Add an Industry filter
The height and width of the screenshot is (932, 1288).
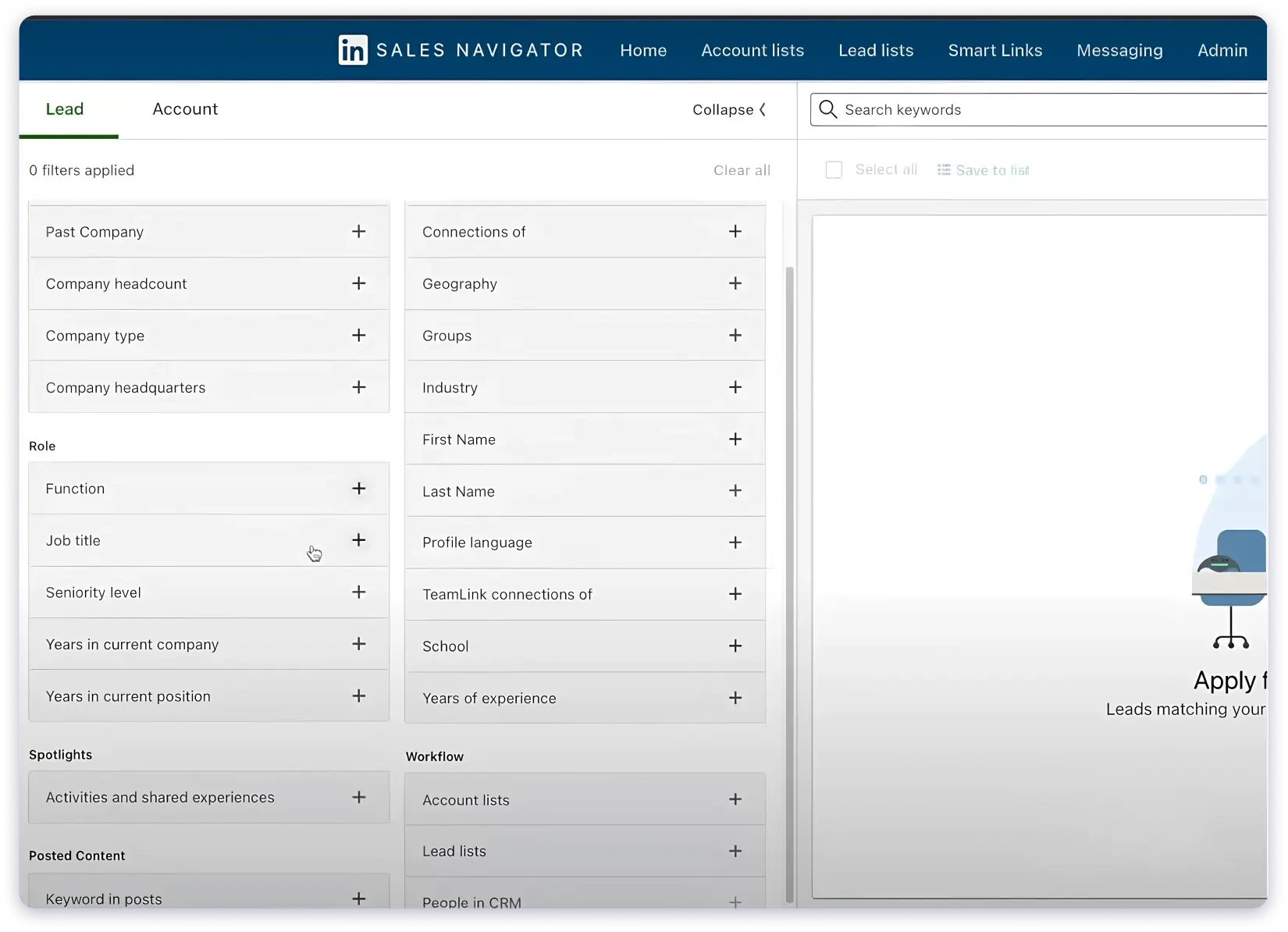click(735, 387)
